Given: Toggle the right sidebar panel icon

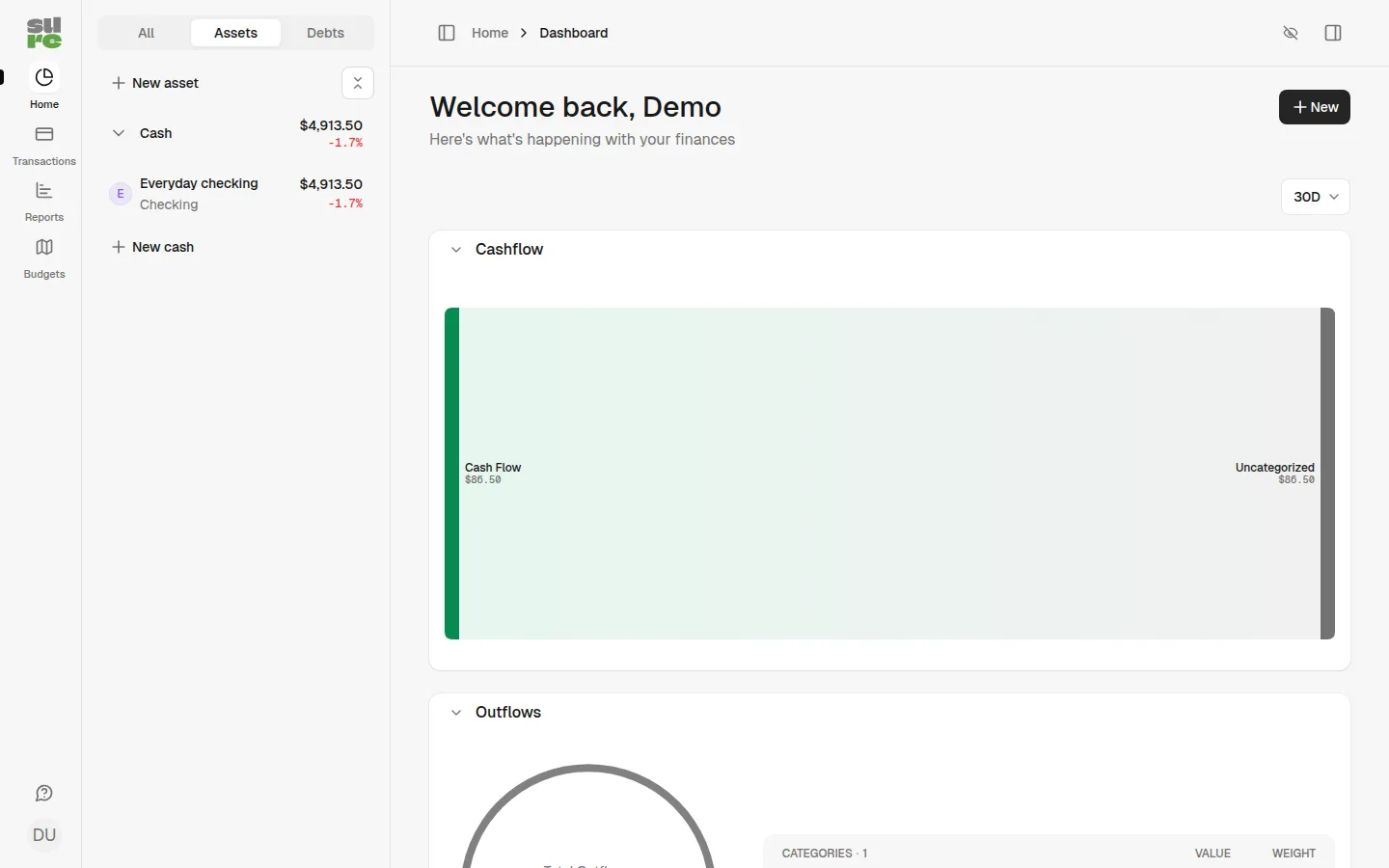Looking at the screenshot, I should tap(1334, 33).
